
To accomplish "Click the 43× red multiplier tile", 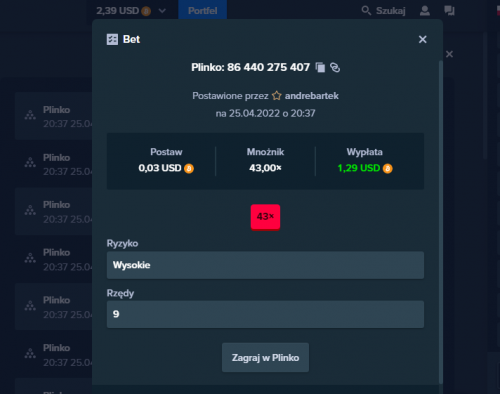I will pos(265,217).
